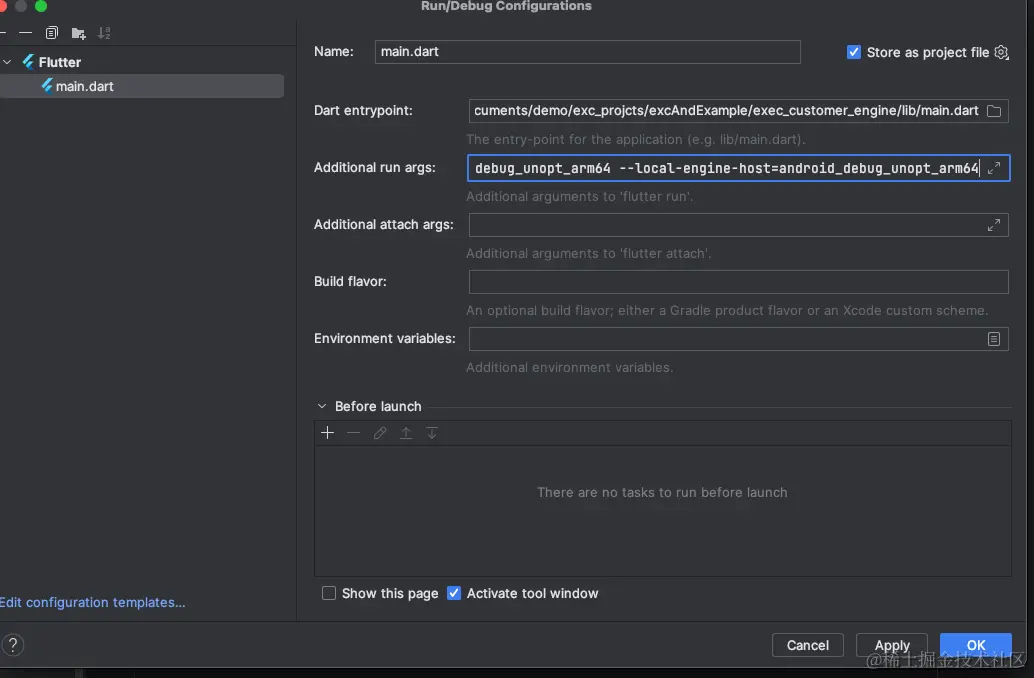Open project file storage settings gear
The width and height of the screenshot is (1034, 678).
click(x=1002, y=52)
